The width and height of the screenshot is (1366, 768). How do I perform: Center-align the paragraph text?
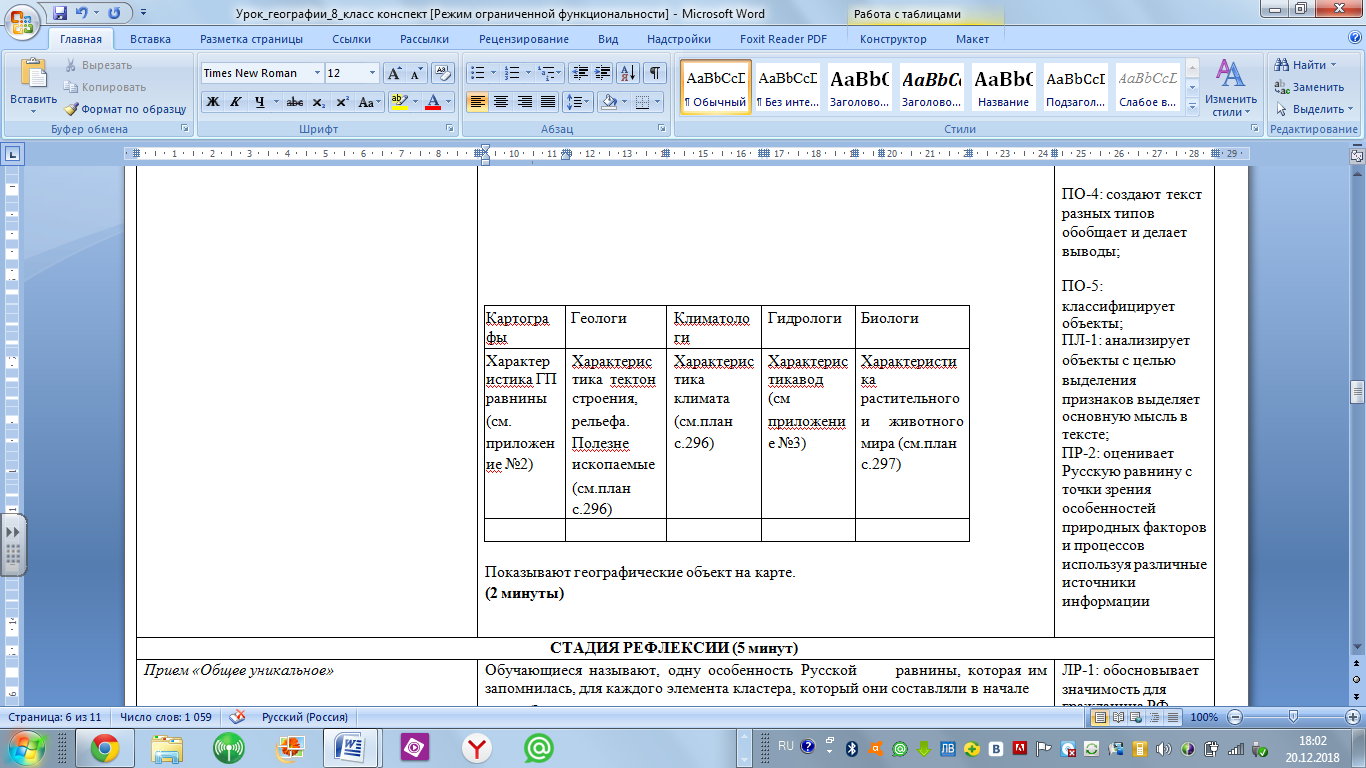[x=501, y=102]
